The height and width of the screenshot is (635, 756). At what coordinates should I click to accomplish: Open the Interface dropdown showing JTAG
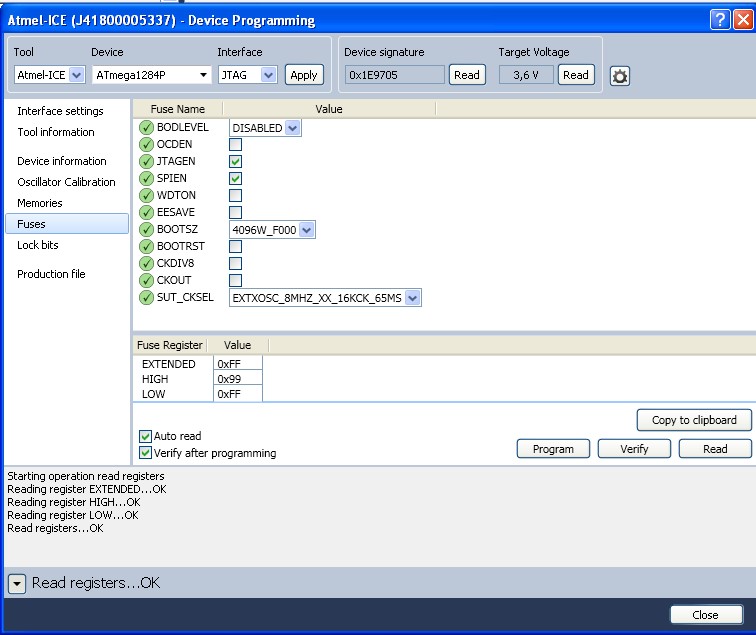pos(247,75)
